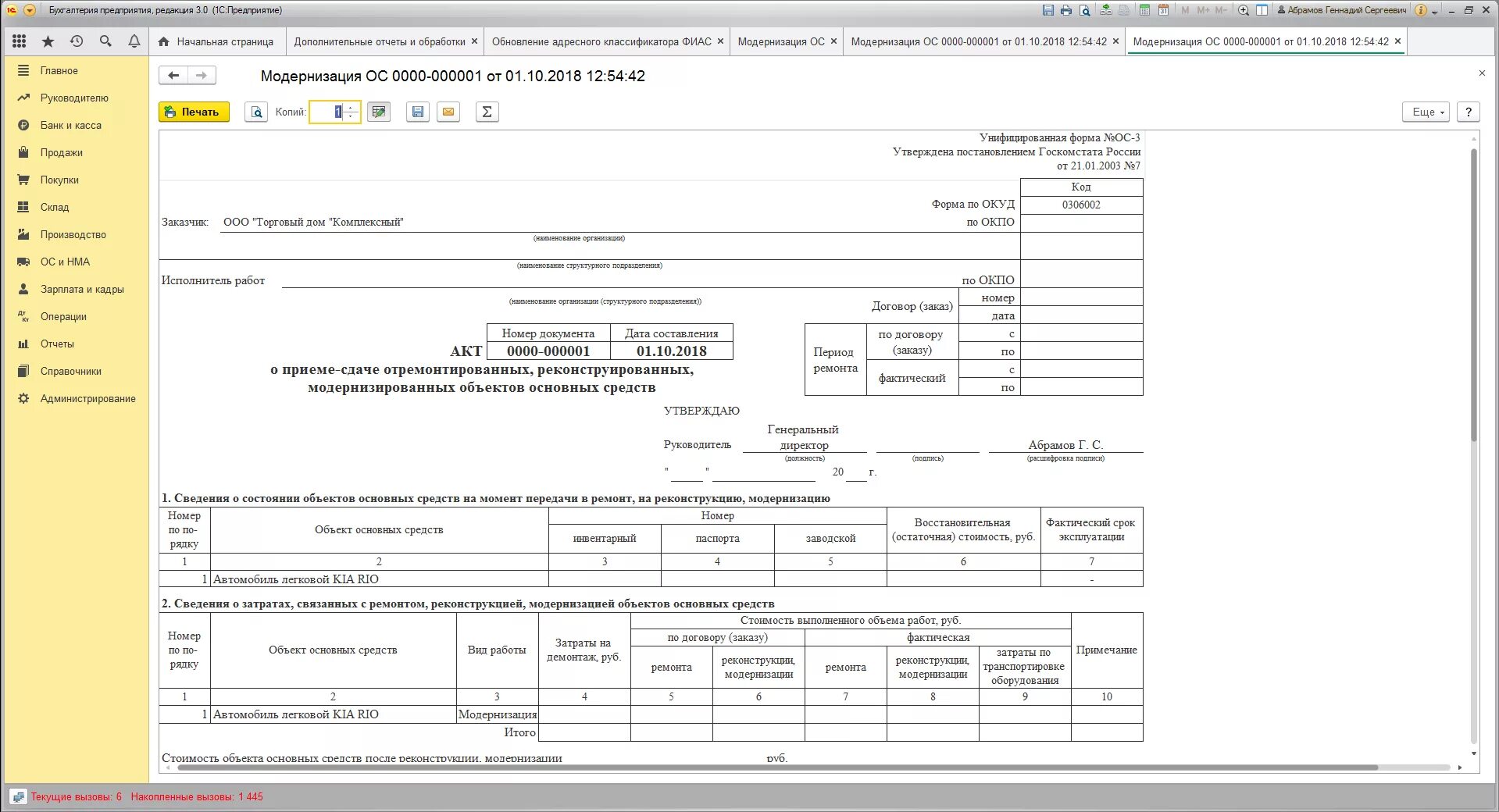
Task: Go back with the left arrow button
Action: 173,76
